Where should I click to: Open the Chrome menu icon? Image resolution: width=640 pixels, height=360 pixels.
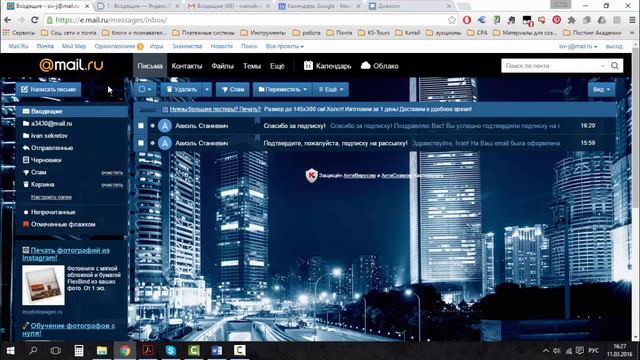[x=632, y=20]
